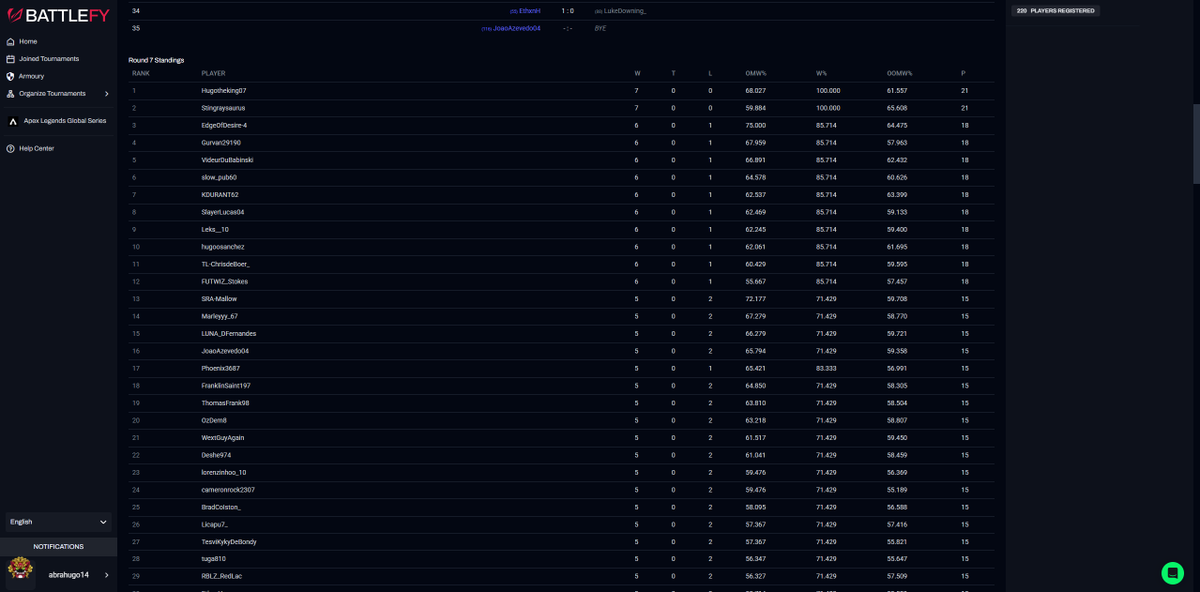Open Home via its house icon
The height and width of the screenshot is (592, 1200).
tap(10, 41)
